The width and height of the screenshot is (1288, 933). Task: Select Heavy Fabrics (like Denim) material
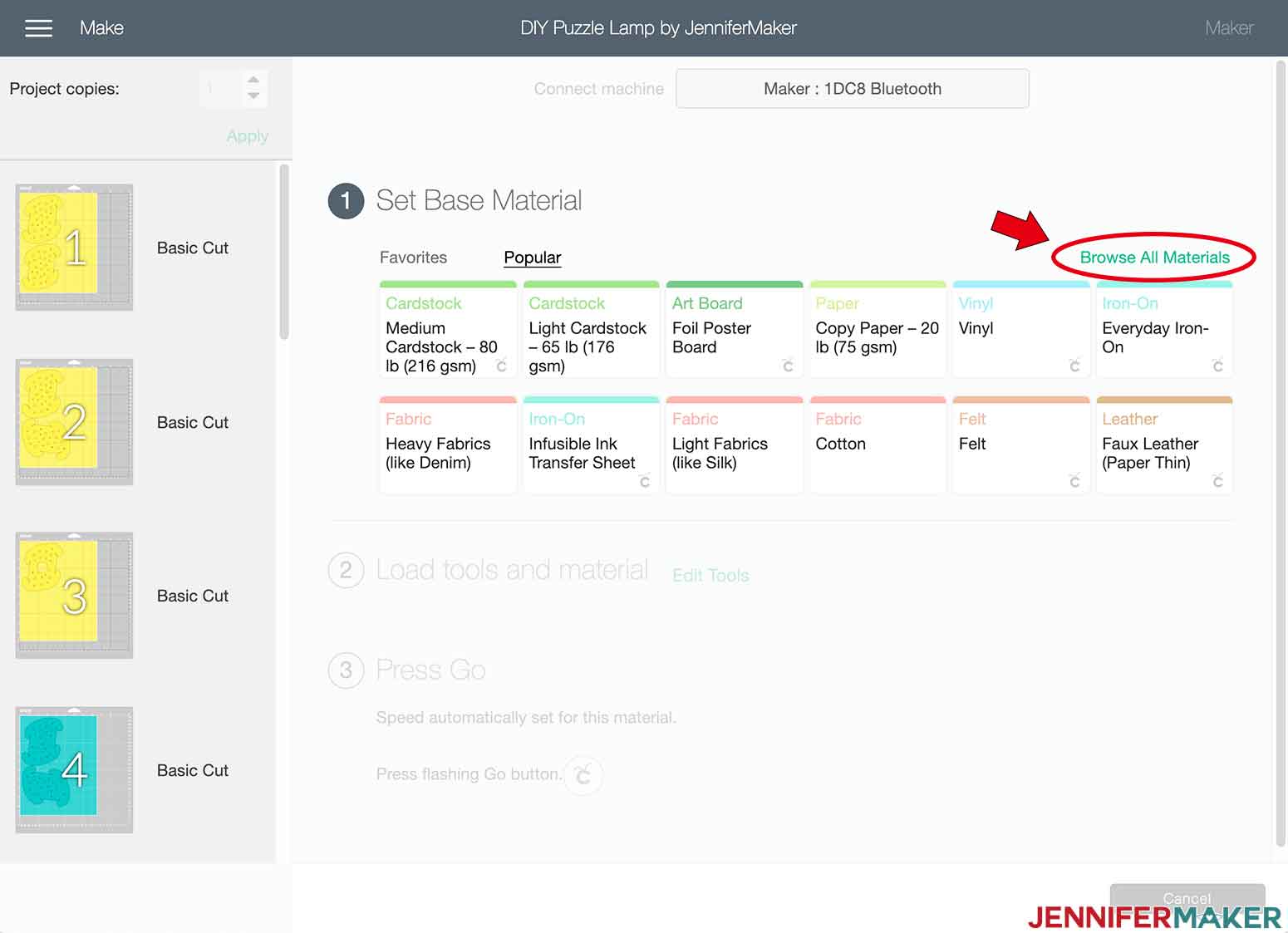[448, 445]
